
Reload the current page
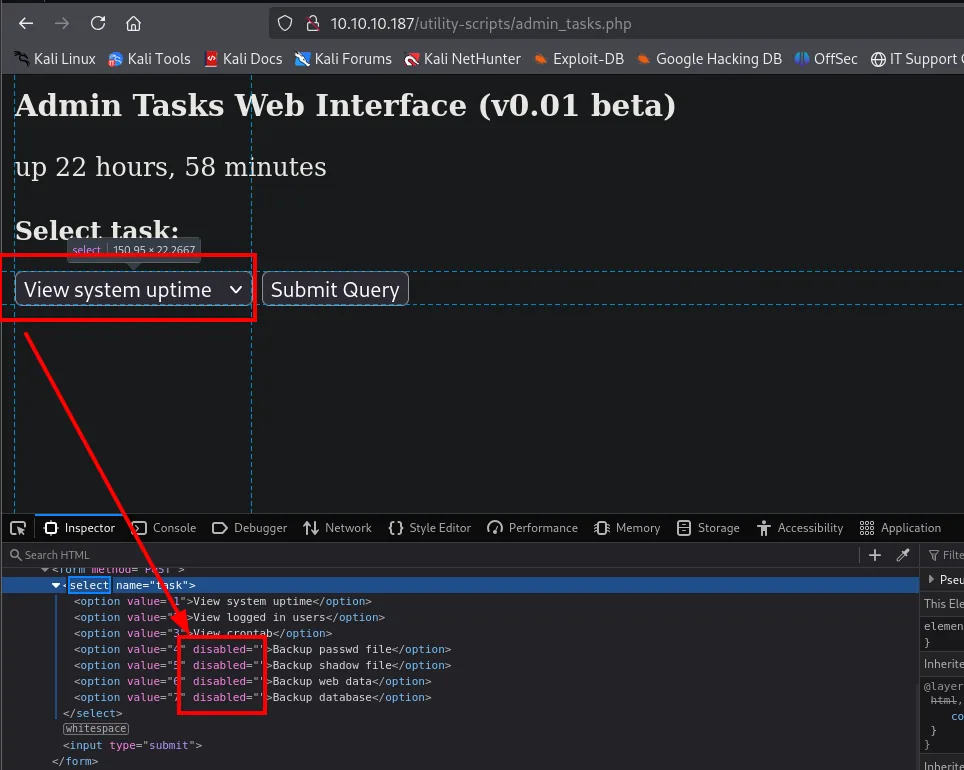(x=98, y=23)
